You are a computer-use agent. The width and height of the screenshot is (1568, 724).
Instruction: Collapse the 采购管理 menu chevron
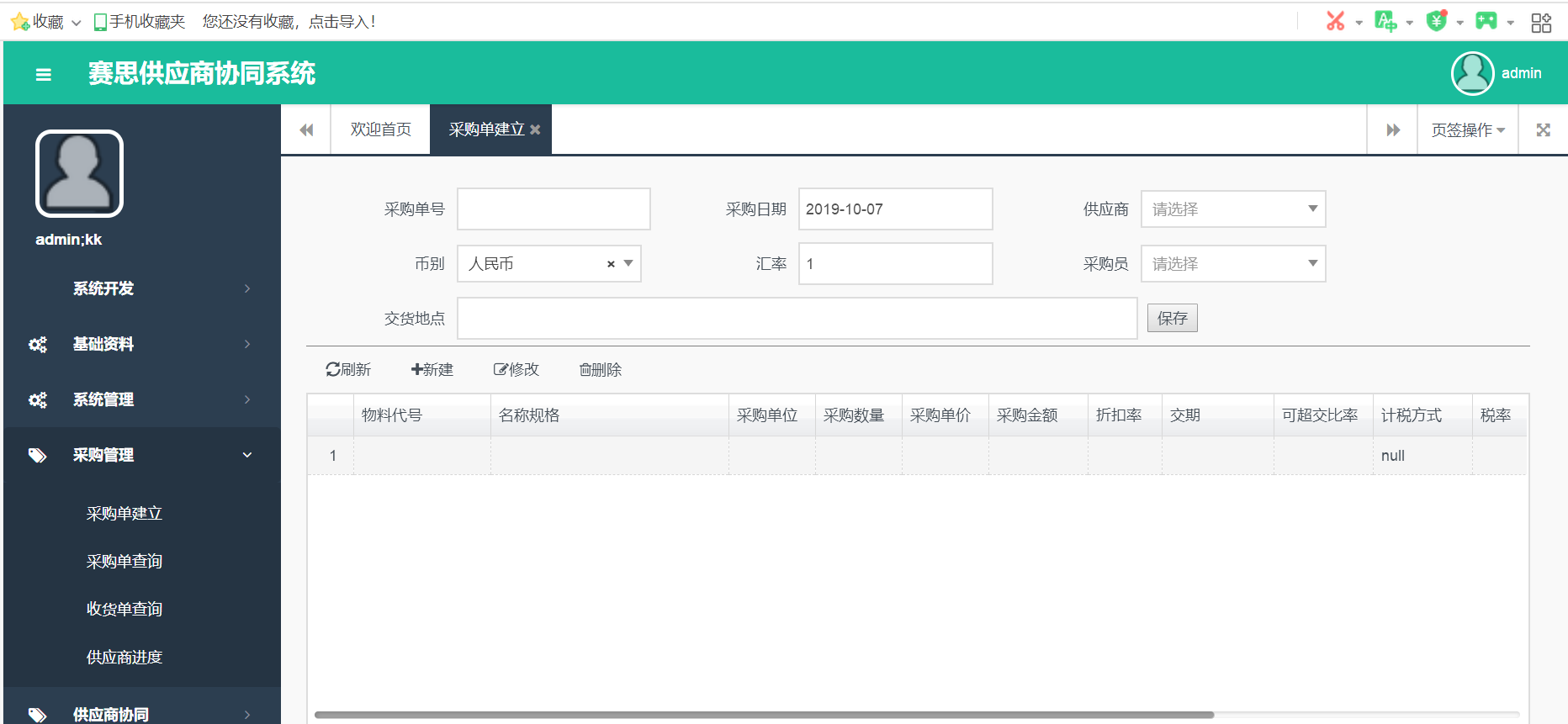pyautogui.click(x=247, y=455)
